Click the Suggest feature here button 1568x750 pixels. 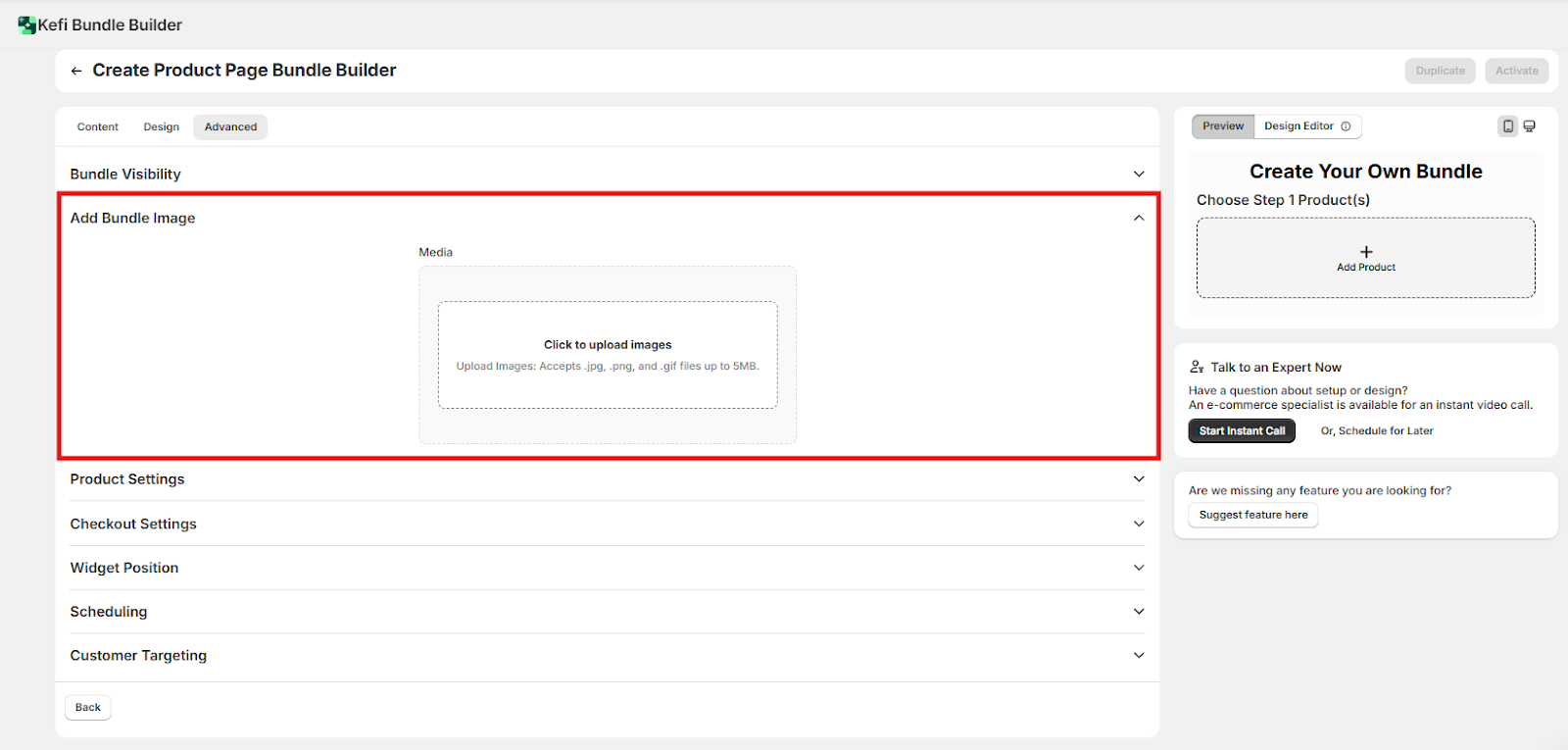[x=1252, y=515]
